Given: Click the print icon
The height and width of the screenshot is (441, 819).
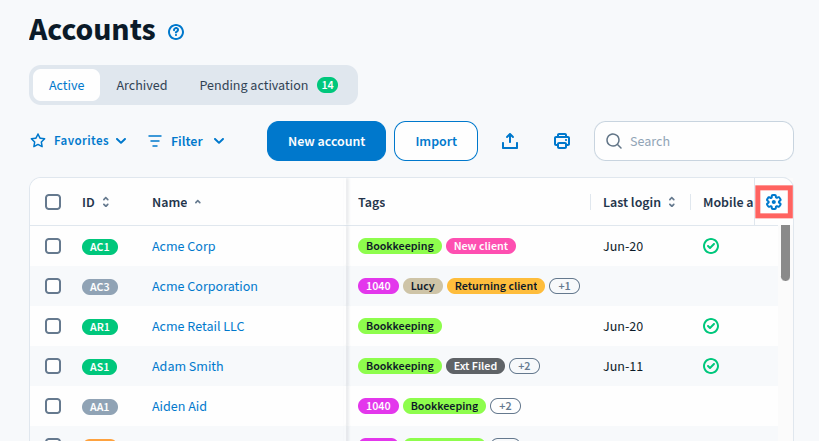Looking at the screenshot, I should tap(562, 141).
